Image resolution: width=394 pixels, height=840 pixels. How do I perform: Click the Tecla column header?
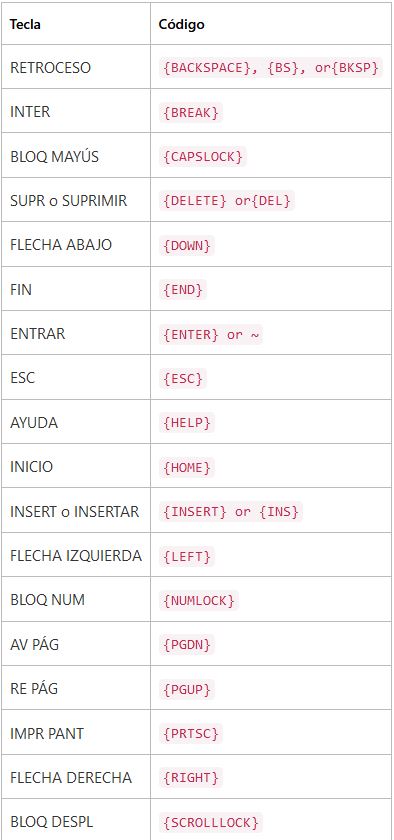point(25,25)
